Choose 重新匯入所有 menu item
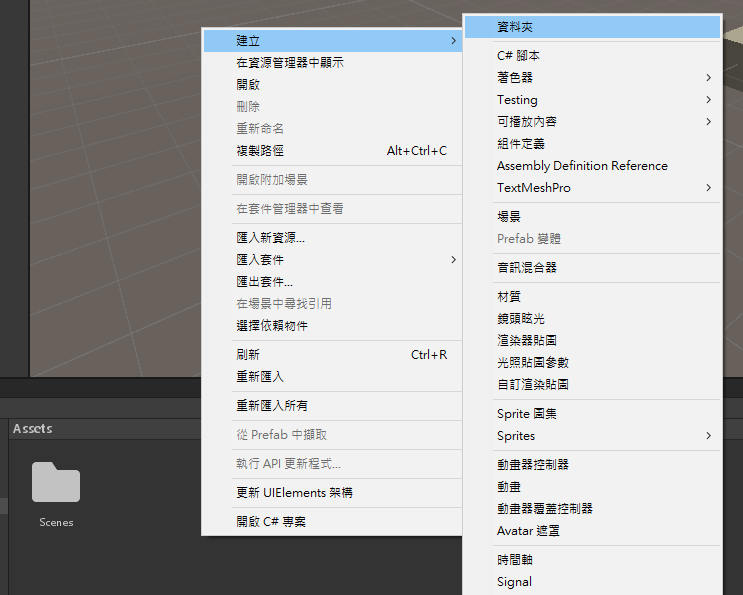This screenshot has width=743, height=595. 272,406
